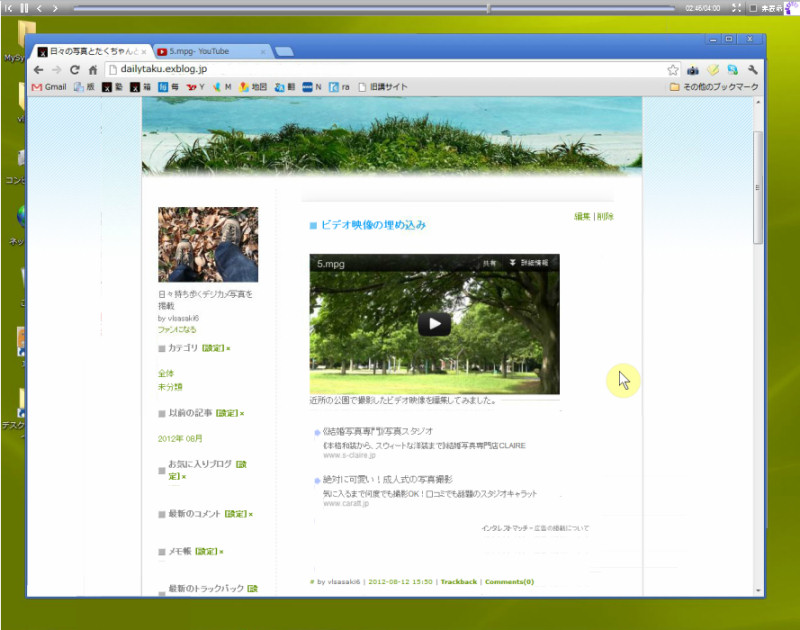Image resolution: width=800 pixels, height=630 pixels.
Task: Open the M bookmark
Action: [222, 87]
